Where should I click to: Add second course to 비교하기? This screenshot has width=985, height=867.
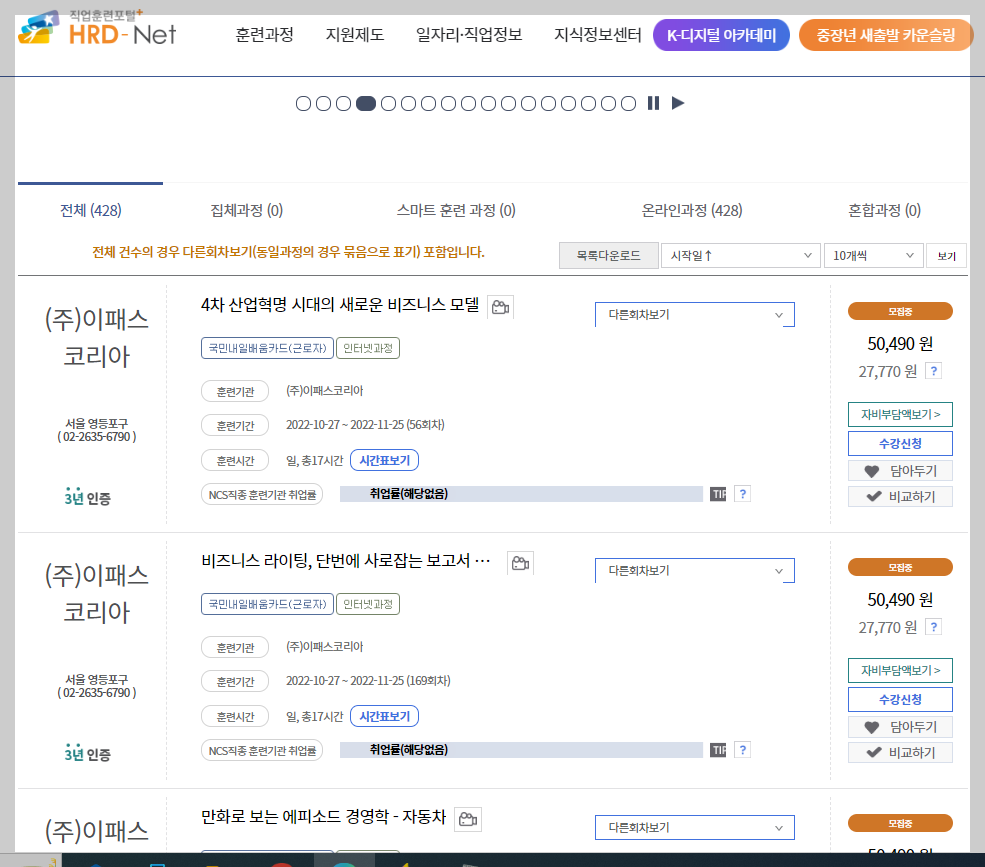[900, 753]
